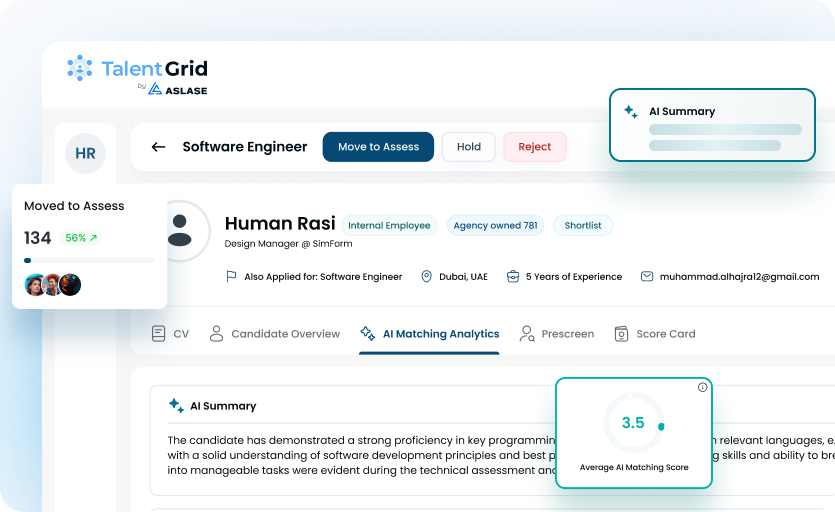Click the last dark avatar in Moved to Assess
835x512 pixels.
point(70,285)
